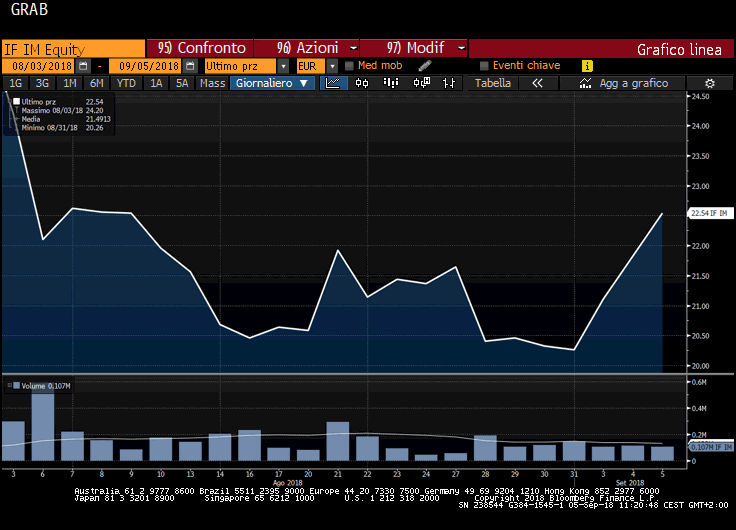Select the line chart type icon

(334, 83)
